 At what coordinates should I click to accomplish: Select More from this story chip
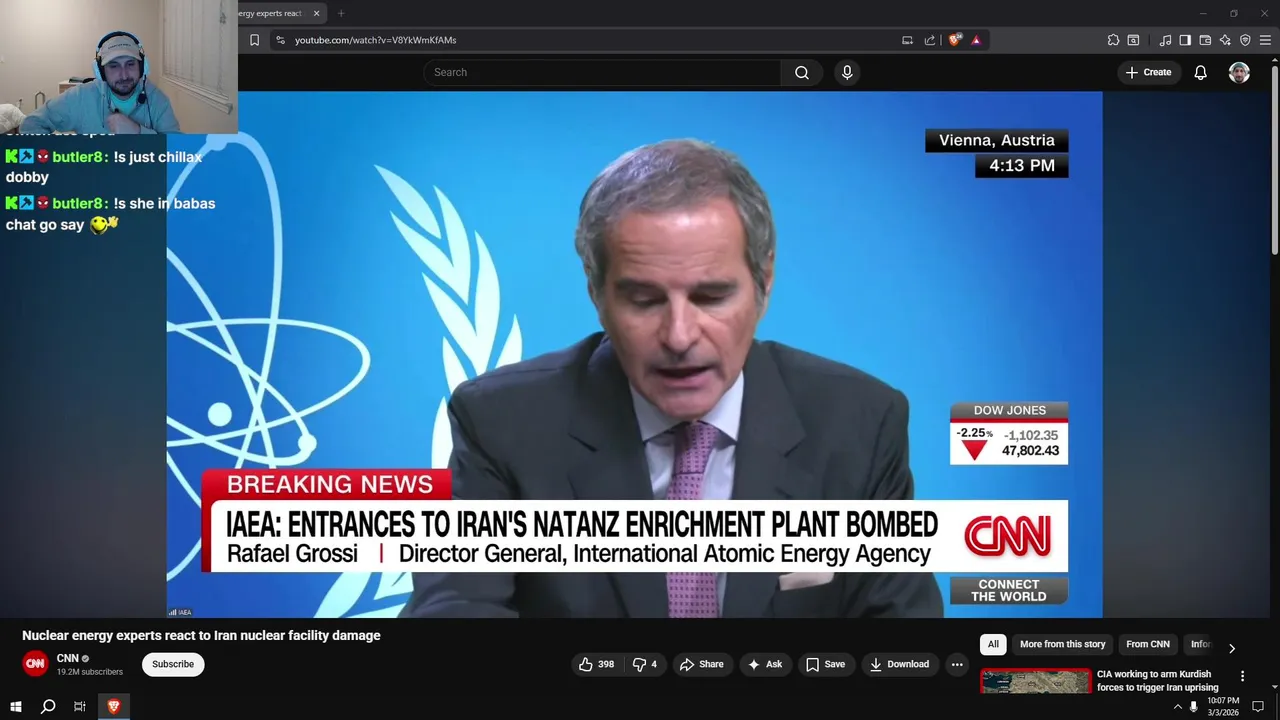(x=1062, y=644)
